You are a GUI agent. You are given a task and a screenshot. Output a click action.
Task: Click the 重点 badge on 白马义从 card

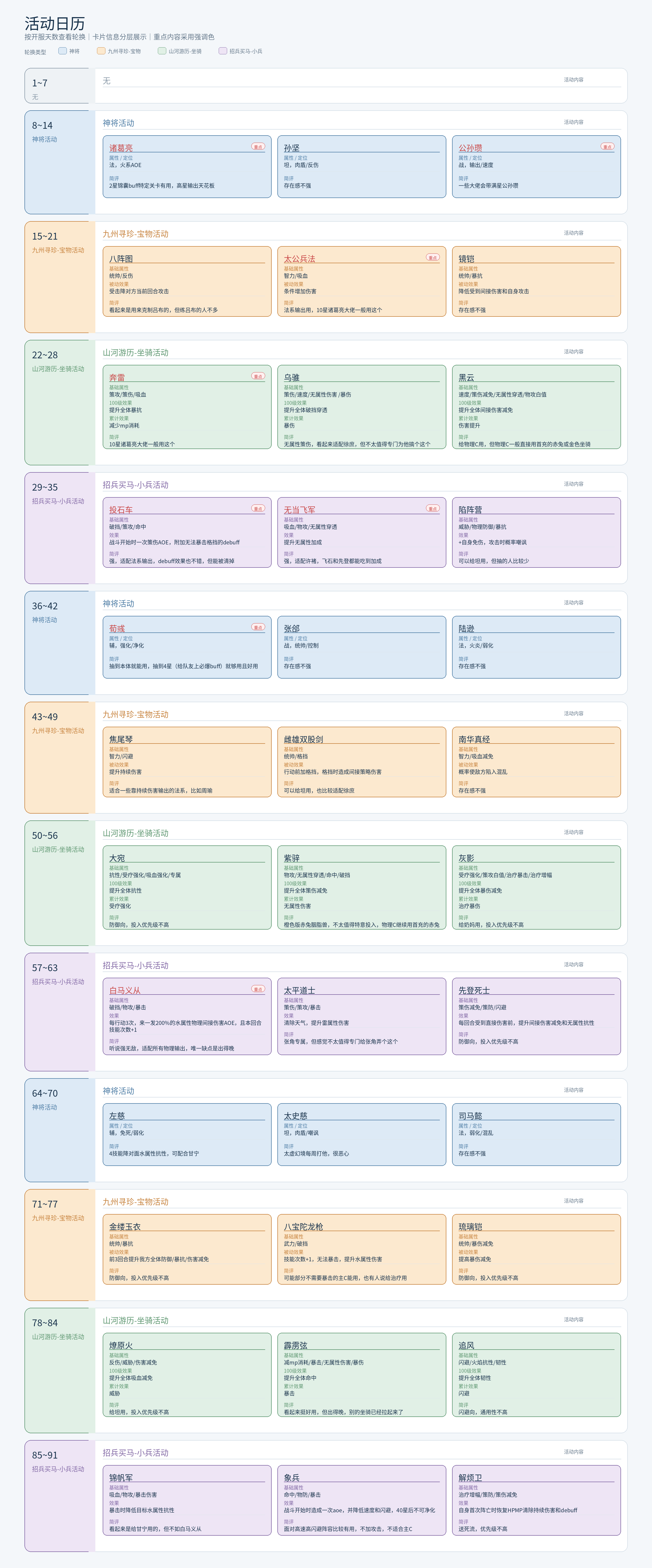[x=258, y=989]
